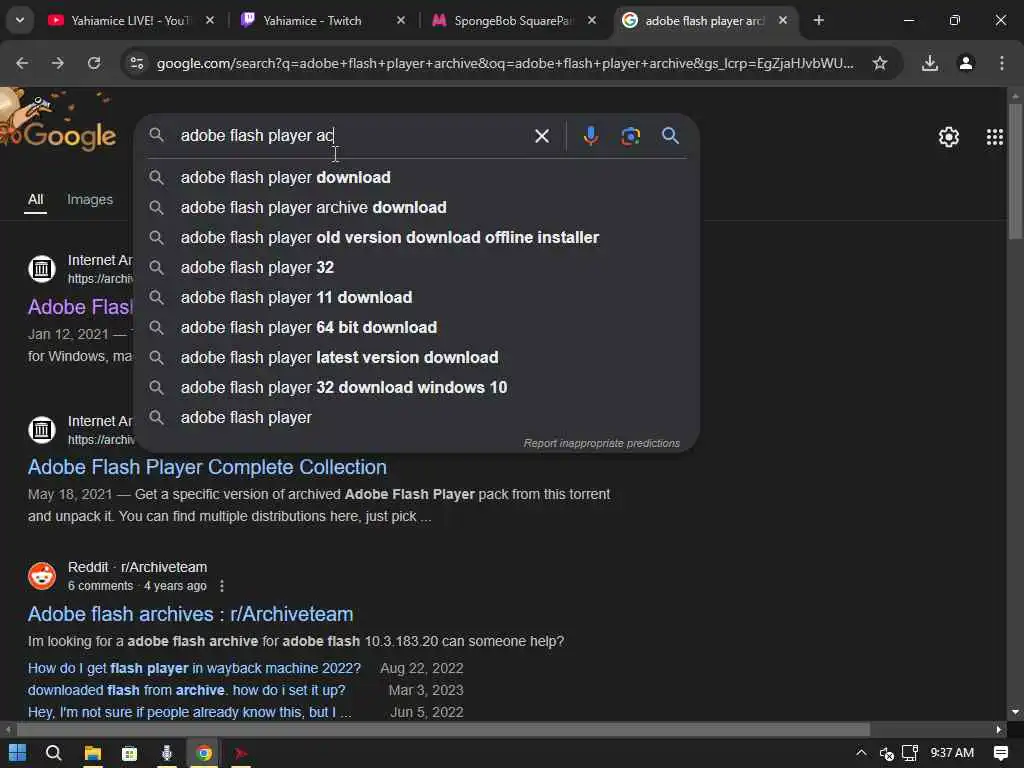Open Adobe Flash Player Complete Collection result
The image size is (1024, 768).
(207, 468)
